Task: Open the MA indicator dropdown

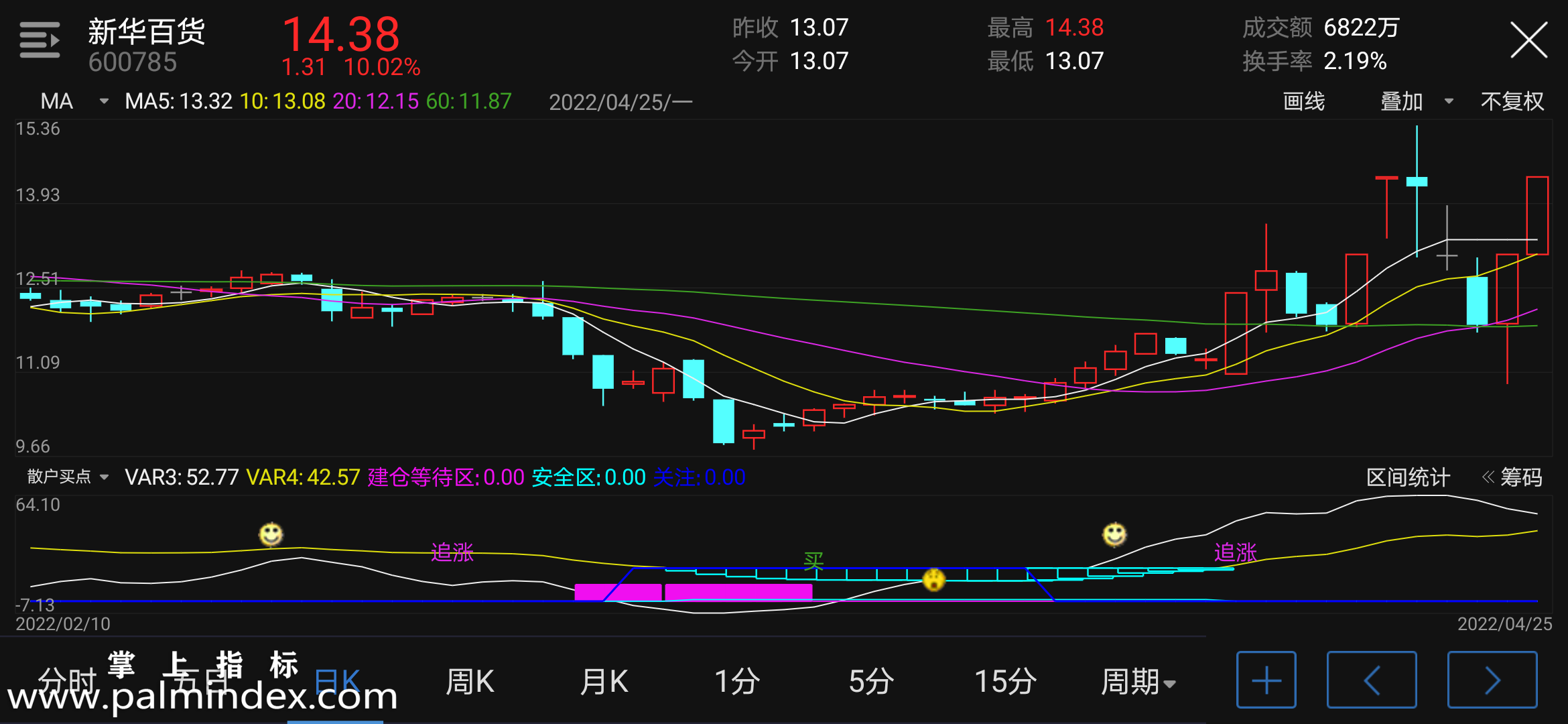Action: point(74,101)
